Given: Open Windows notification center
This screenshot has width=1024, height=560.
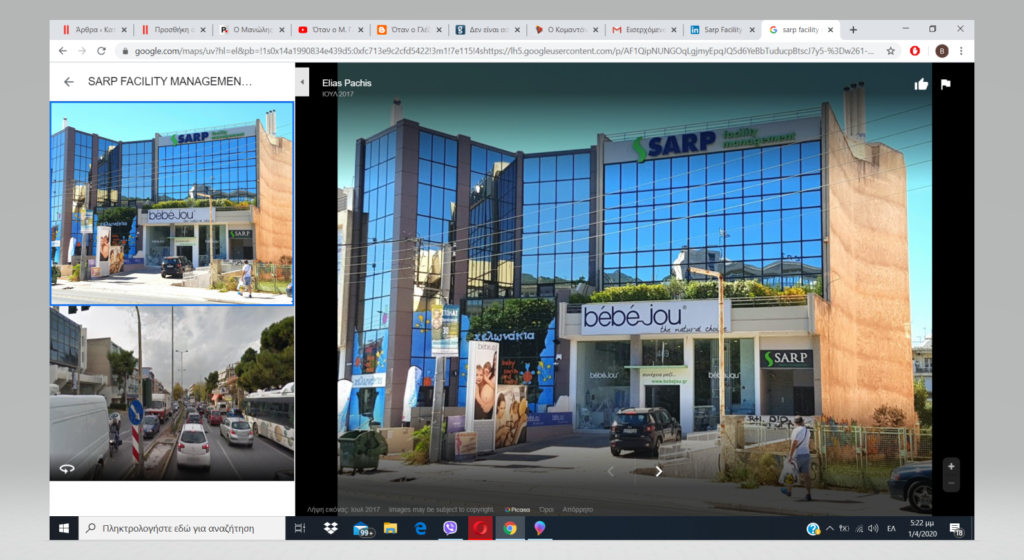Looking at the screenshot, I should tap(956, 529).
